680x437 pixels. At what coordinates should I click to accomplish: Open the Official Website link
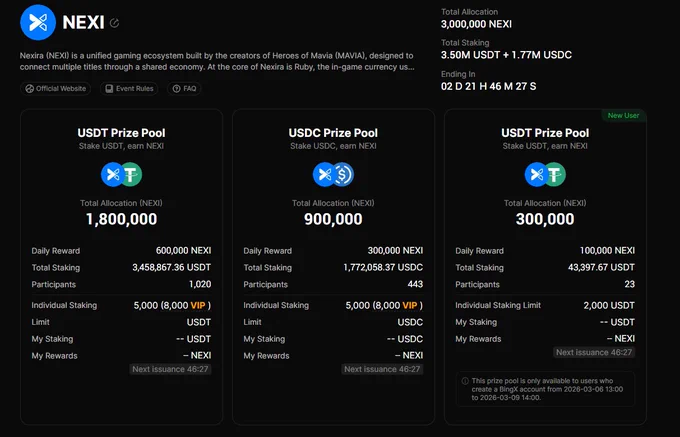pyautogui.click(x=56, y=88)
